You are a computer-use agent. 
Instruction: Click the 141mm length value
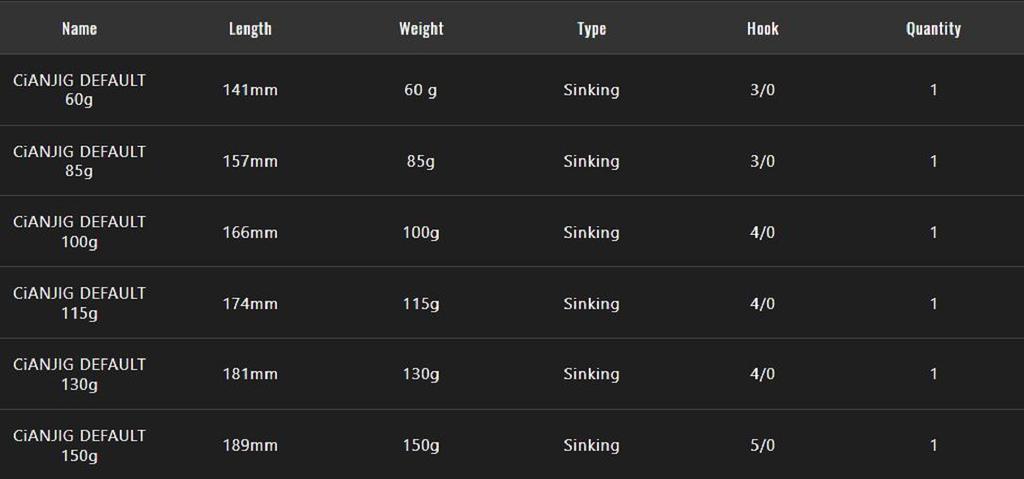click(x=250, y=90)
